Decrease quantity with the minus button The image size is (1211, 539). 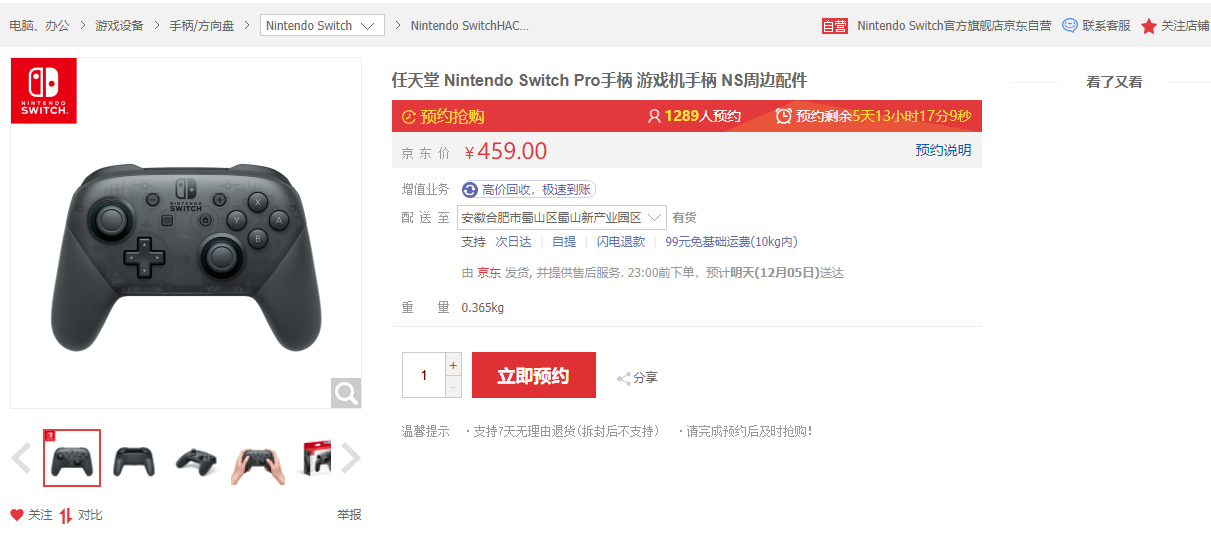[x=453, y=387]
